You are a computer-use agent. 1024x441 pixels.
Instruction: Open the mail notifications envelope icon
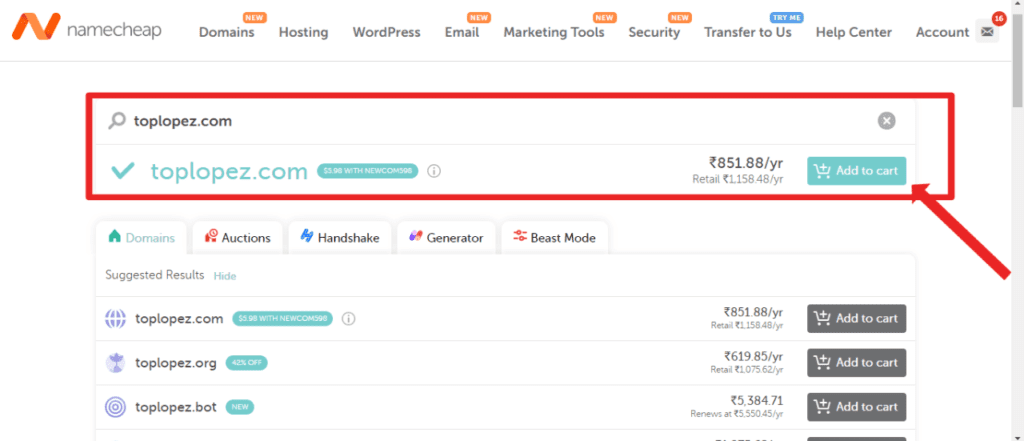(x=987, y=31)
